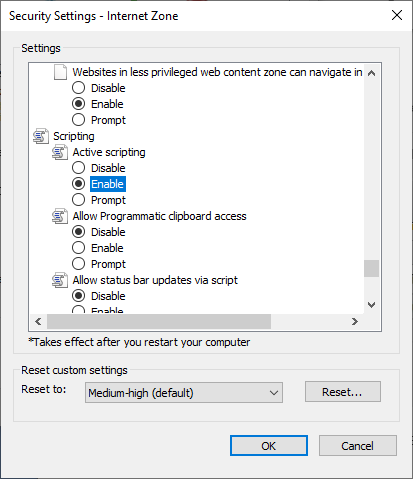Click the page icon beside Websites in less privileged zone
Viewport: 413px width, 479px height.
click(60, 72)
